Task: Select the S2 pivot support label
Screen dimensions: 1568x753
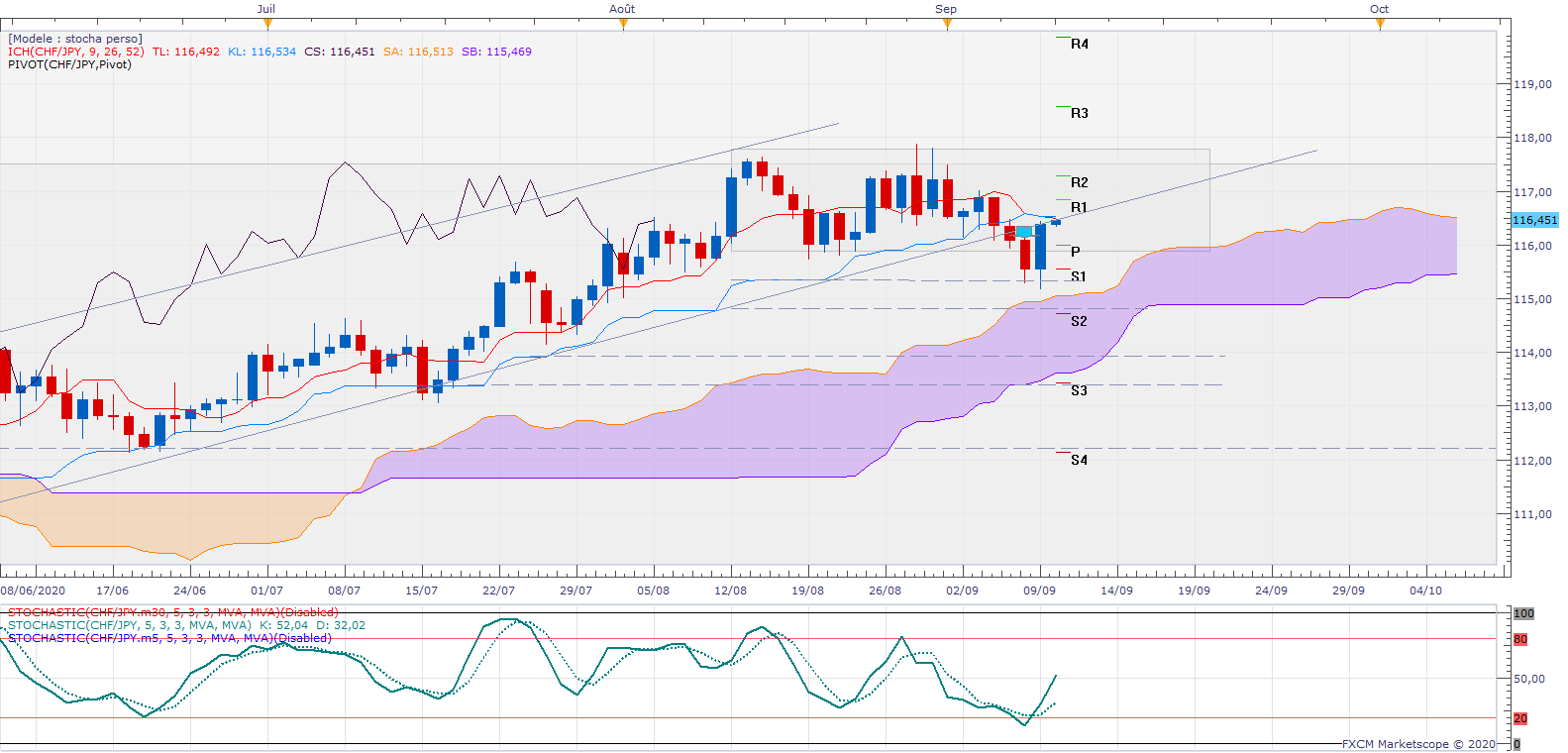Action: pos(1079,321)
